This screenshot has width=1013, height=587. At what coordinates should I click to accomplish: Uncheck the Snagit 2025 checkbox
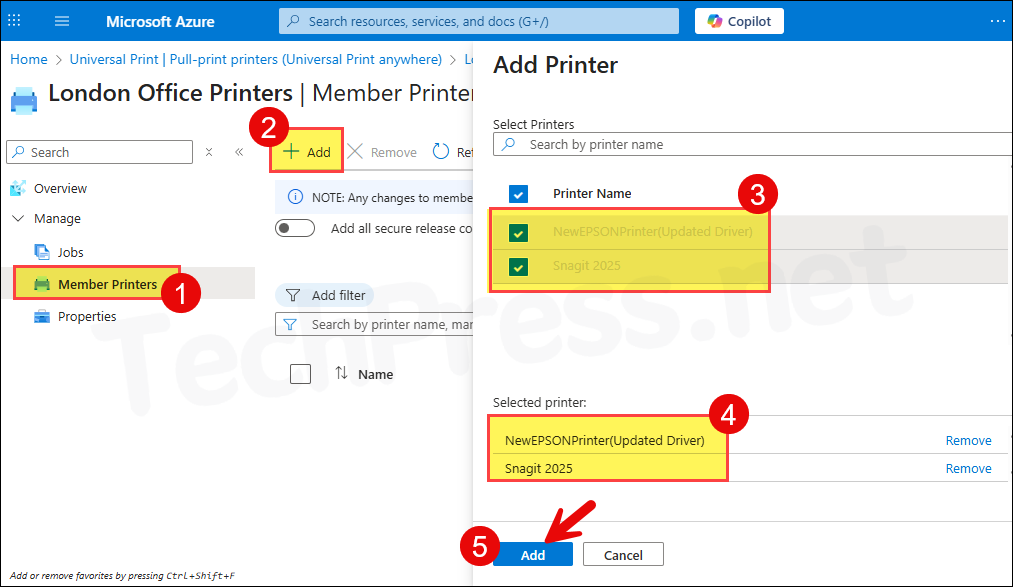[x=518, y=267]
